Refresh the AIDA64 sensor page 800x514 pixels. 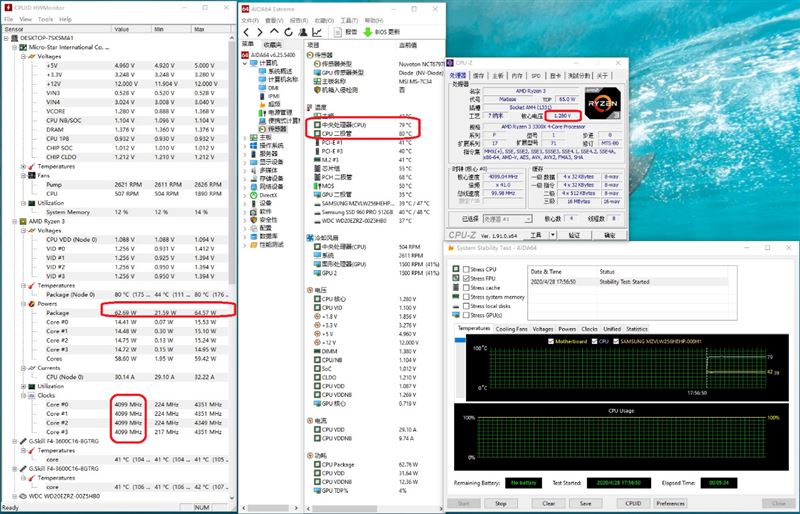tap(288, 32)
